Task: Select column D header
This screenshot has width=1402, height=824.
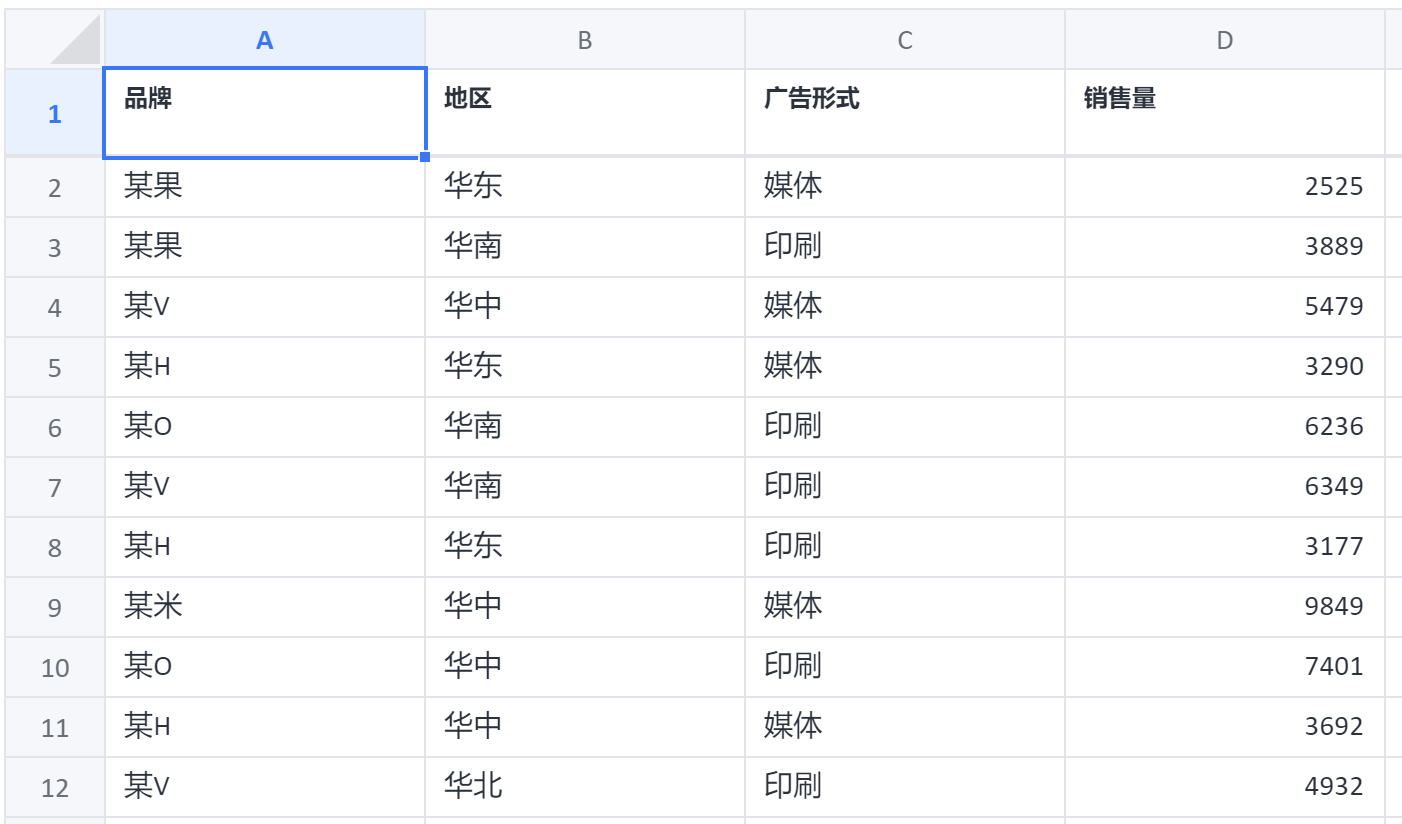Action: [x=1225, y=40]
